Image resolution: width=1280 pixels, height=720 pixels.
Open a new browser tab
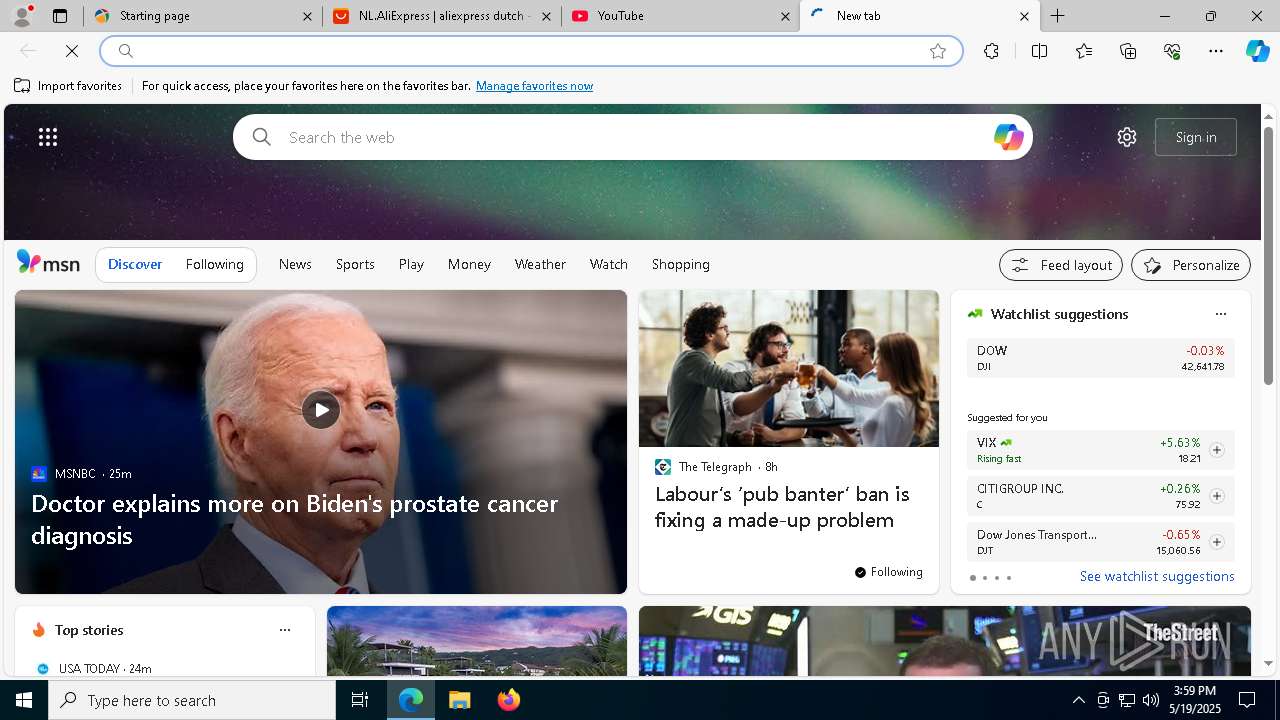(x=1057, y=16)
